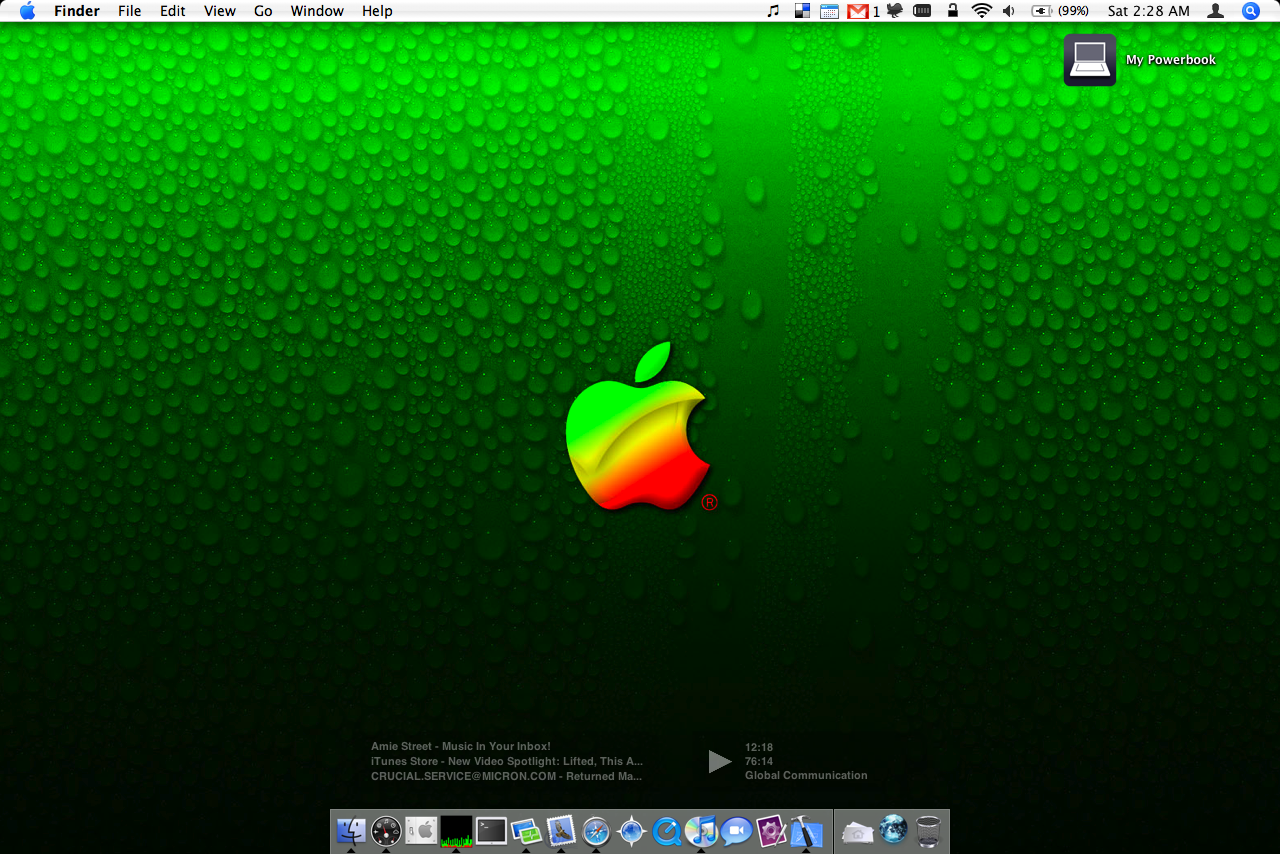
Task: Open Spotlight search magnifier
Action: click(x=1251, y=11)
